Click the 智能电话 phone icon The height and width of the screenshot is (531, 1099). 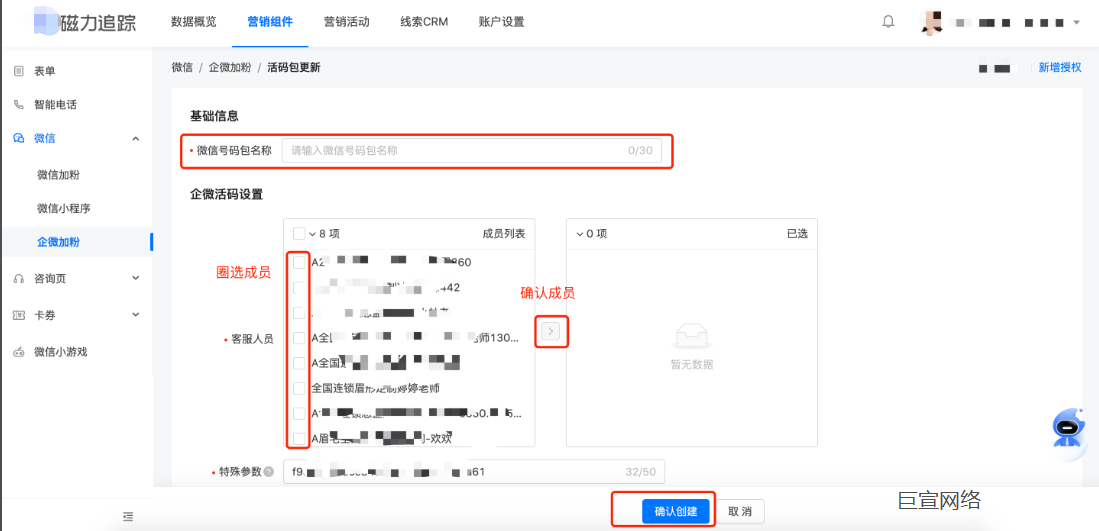click(x=19, y=104)
